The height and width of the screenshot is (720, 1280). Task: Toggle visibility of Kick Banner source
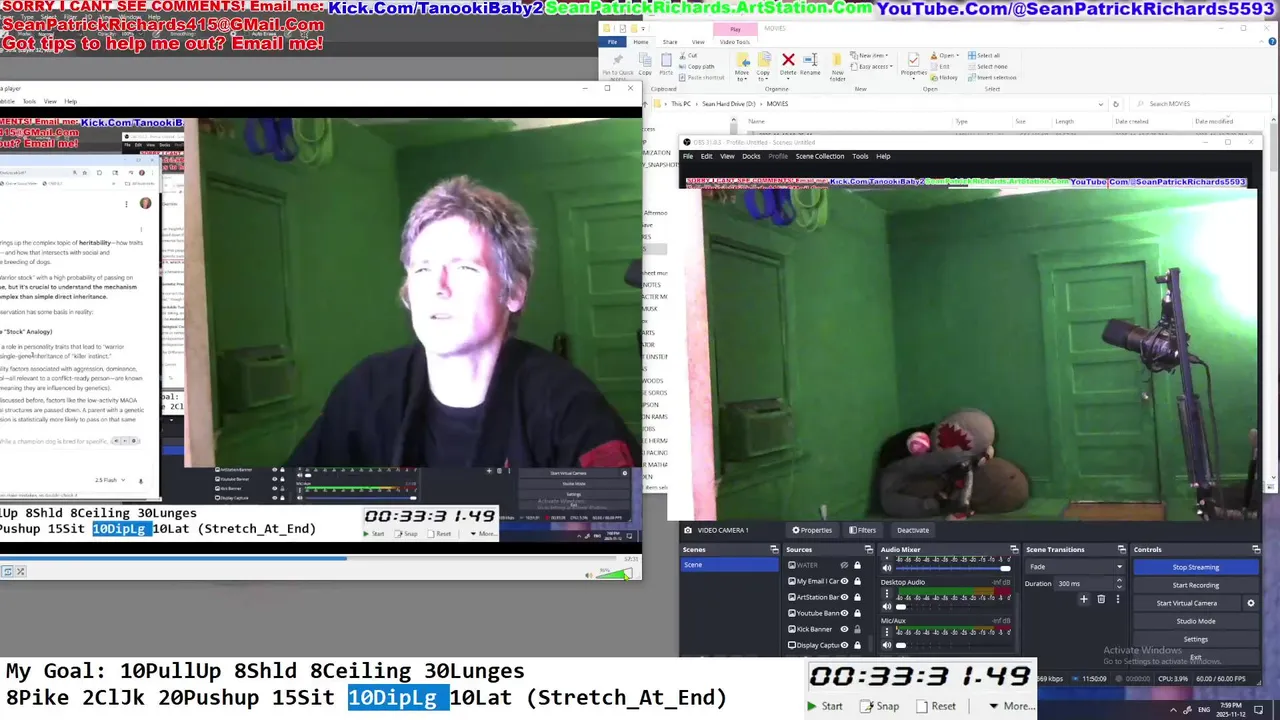coord(844,629)
